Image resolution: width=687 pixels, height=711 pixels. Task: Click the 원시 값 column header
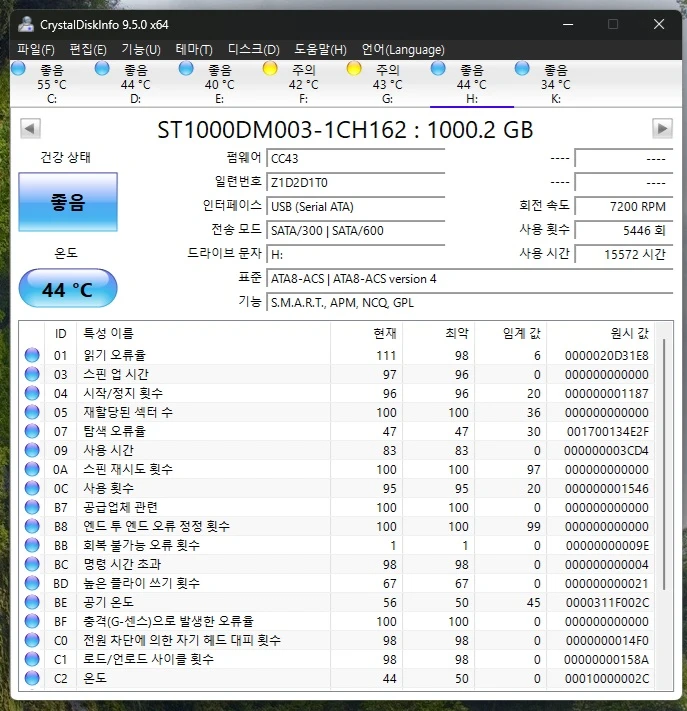pos(601,333)
